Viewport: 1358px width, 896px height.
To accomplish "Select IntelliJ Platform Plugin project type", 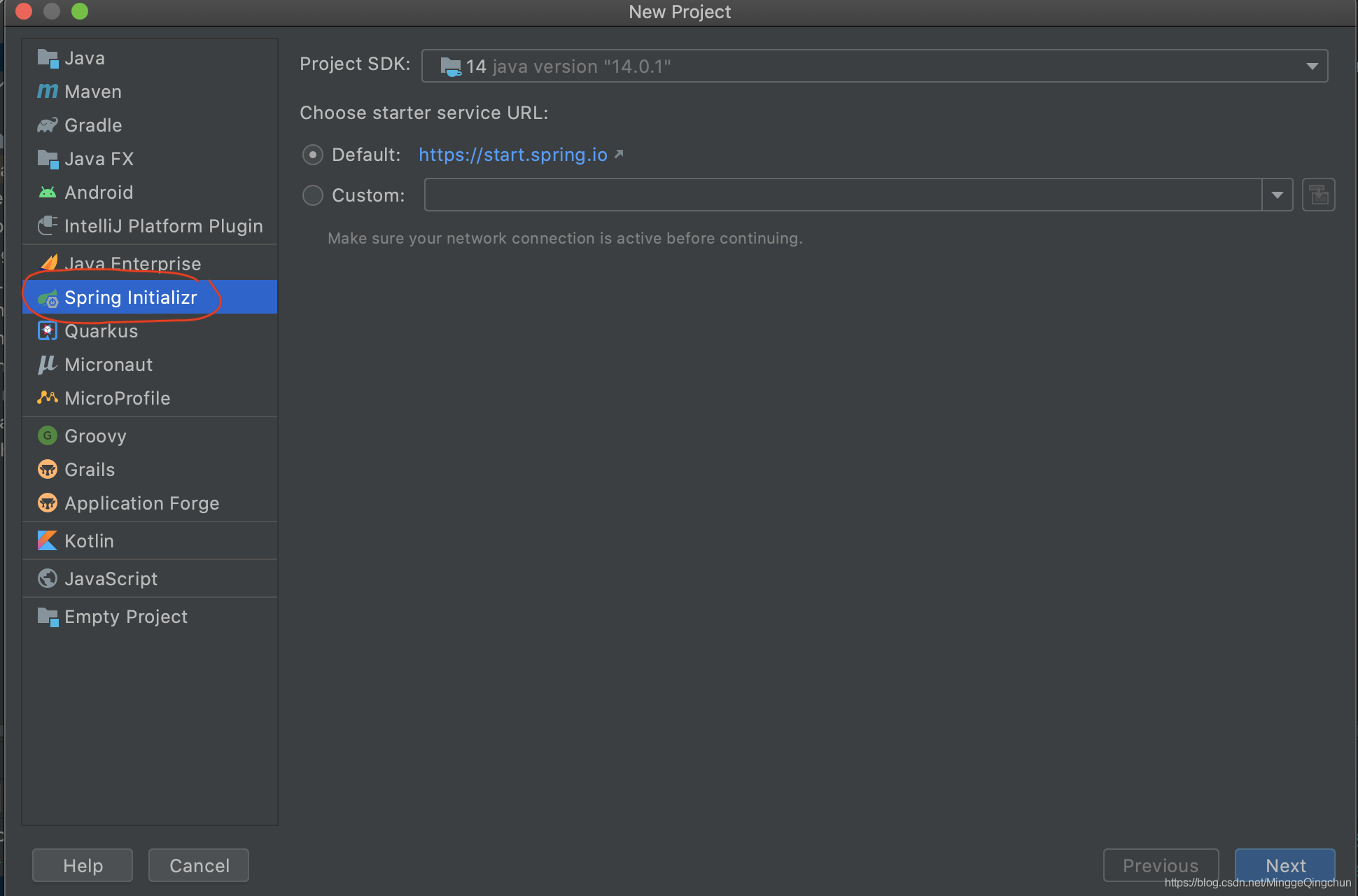I will coord(163,226).
